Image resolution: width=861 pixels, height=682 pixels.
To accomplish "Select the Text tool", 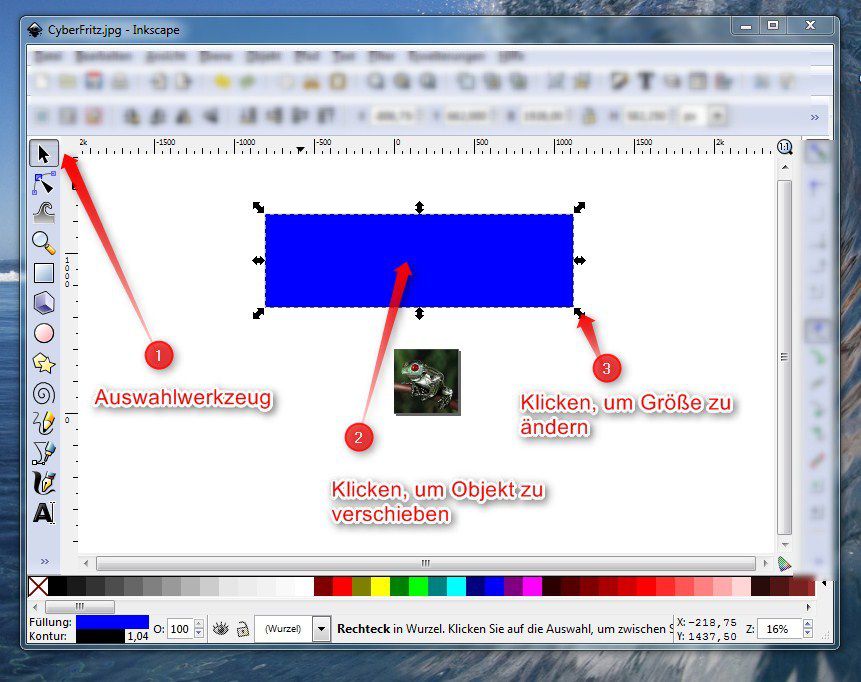I will pos(42,513).
